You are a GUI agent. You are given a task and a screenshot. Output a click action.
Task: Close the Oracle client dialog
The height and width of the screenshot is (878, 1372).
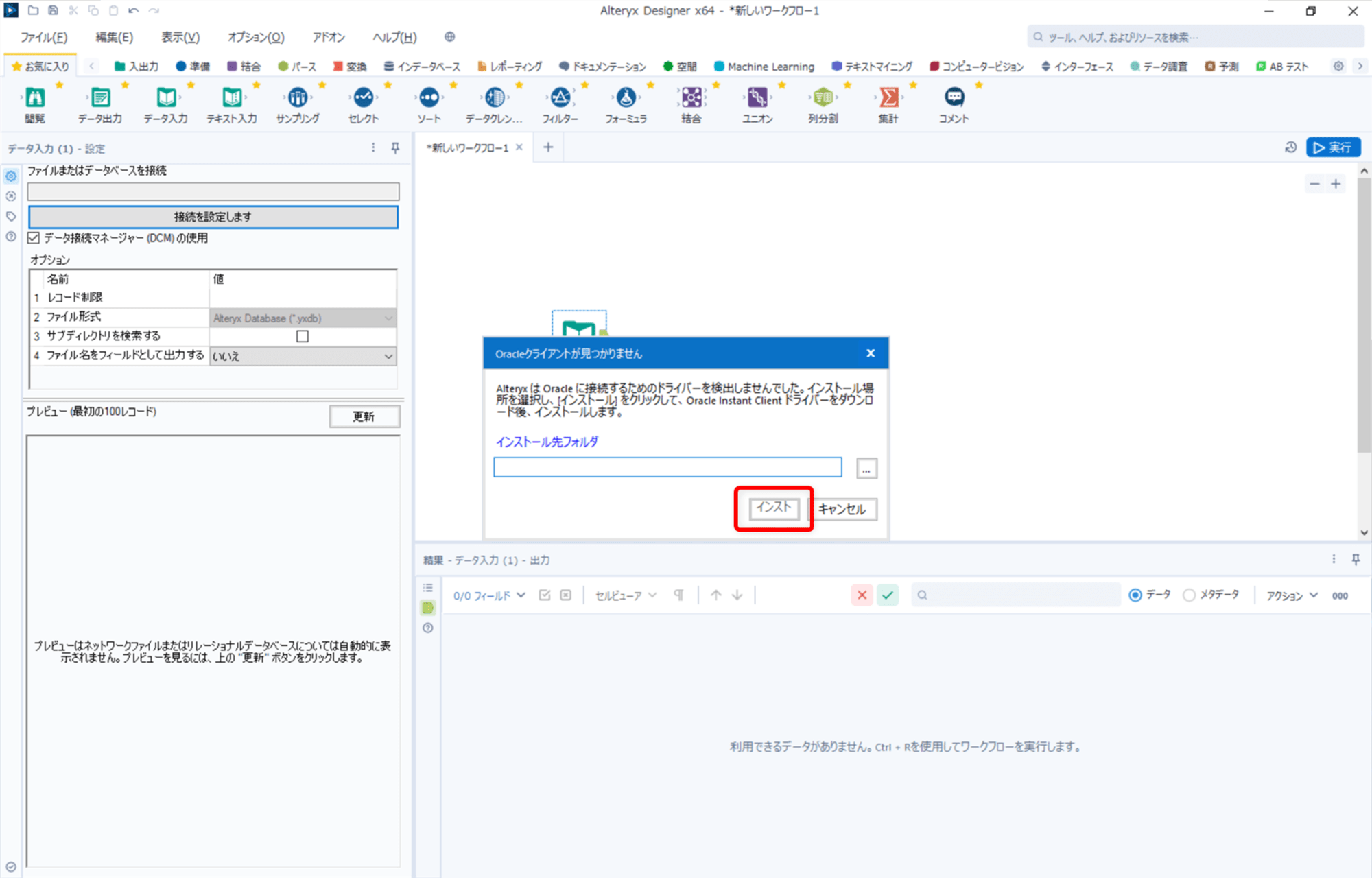pyautogui.click(x=871, y=353)
